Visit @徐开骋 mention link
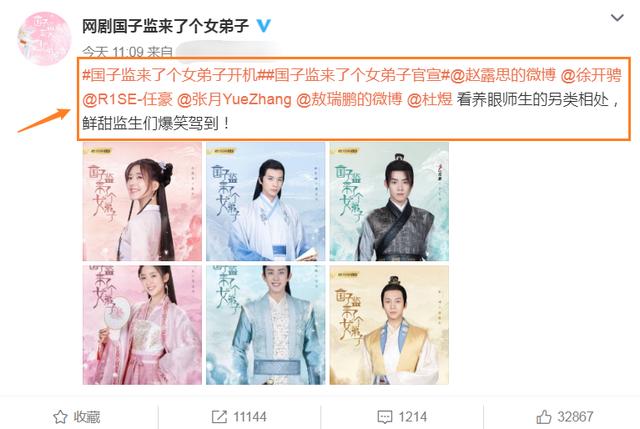Image resolution: width=640 pixels, height=429 pixels. (591, 76)
